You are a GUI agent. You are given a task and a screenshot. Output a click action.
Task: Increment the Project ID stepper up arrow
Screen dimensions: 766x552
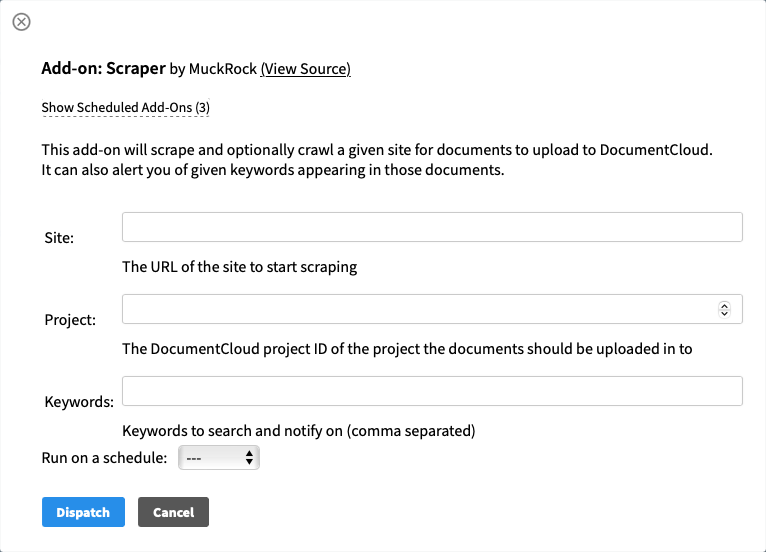coord(724,305)
